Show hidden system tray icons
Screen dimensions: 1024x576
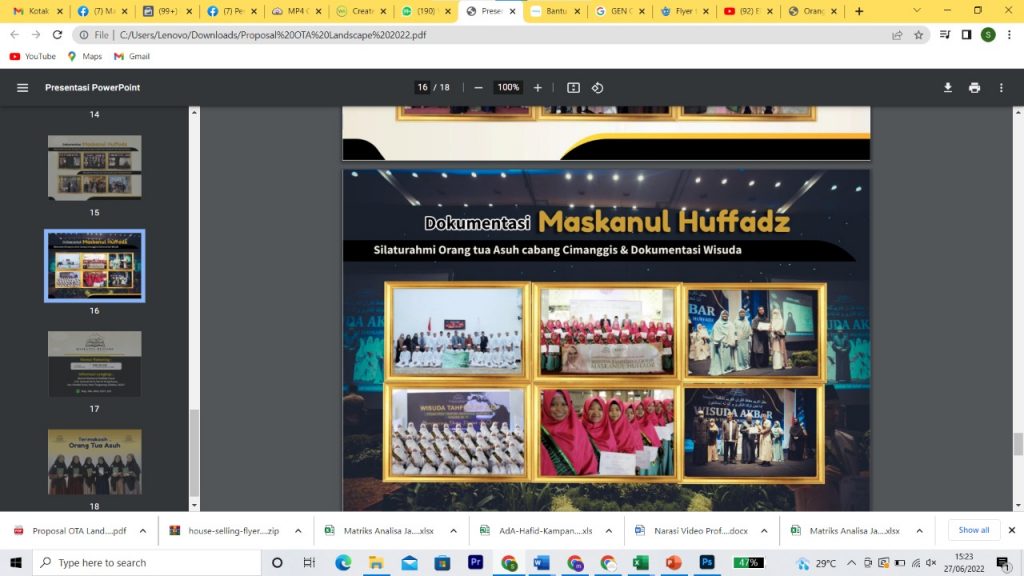pos(851,562)
